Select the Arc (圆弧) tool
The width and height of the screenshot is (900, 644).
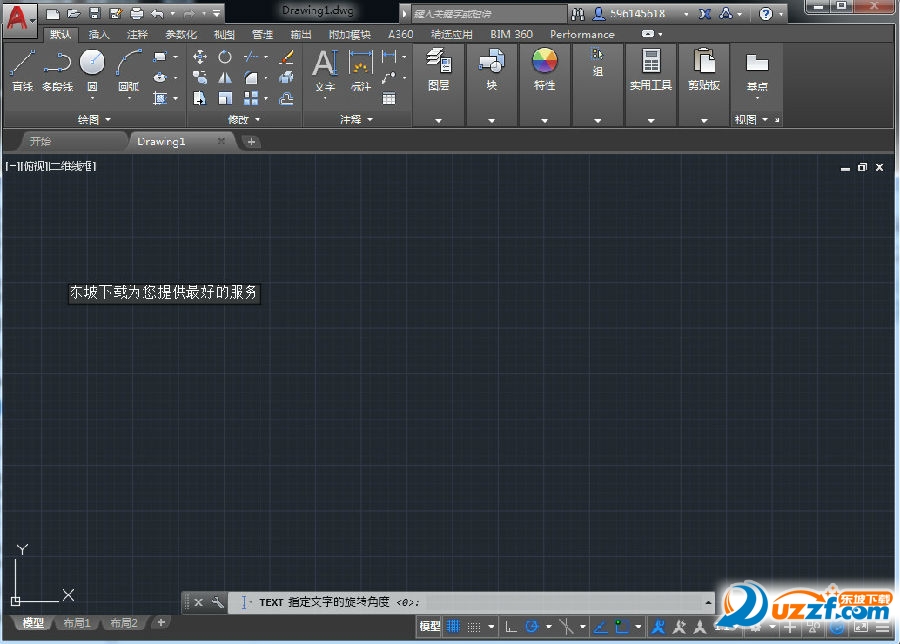pos(129,71)
